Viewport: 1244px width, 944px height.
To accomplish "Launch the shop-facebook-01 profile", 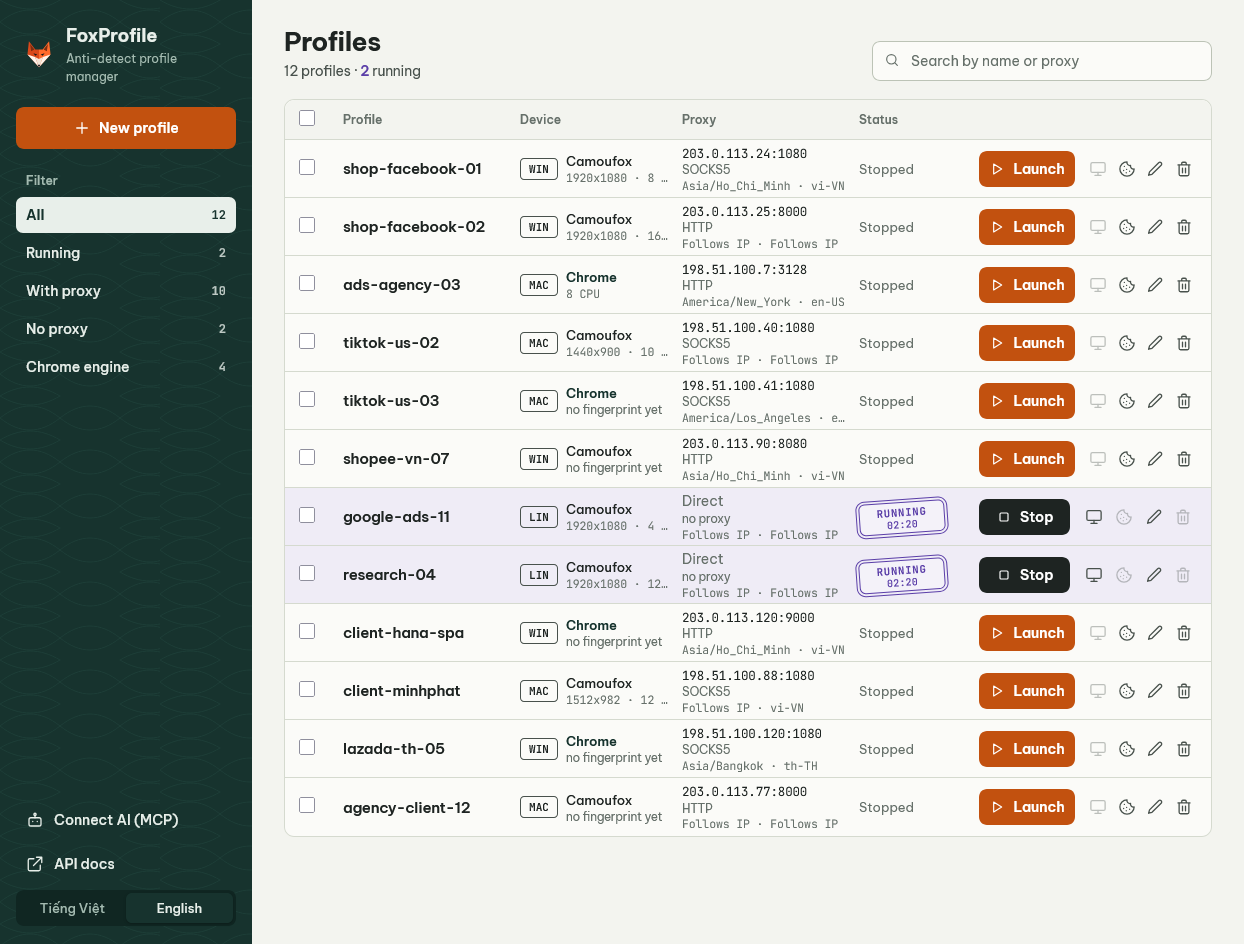I will pos(1027,169).
